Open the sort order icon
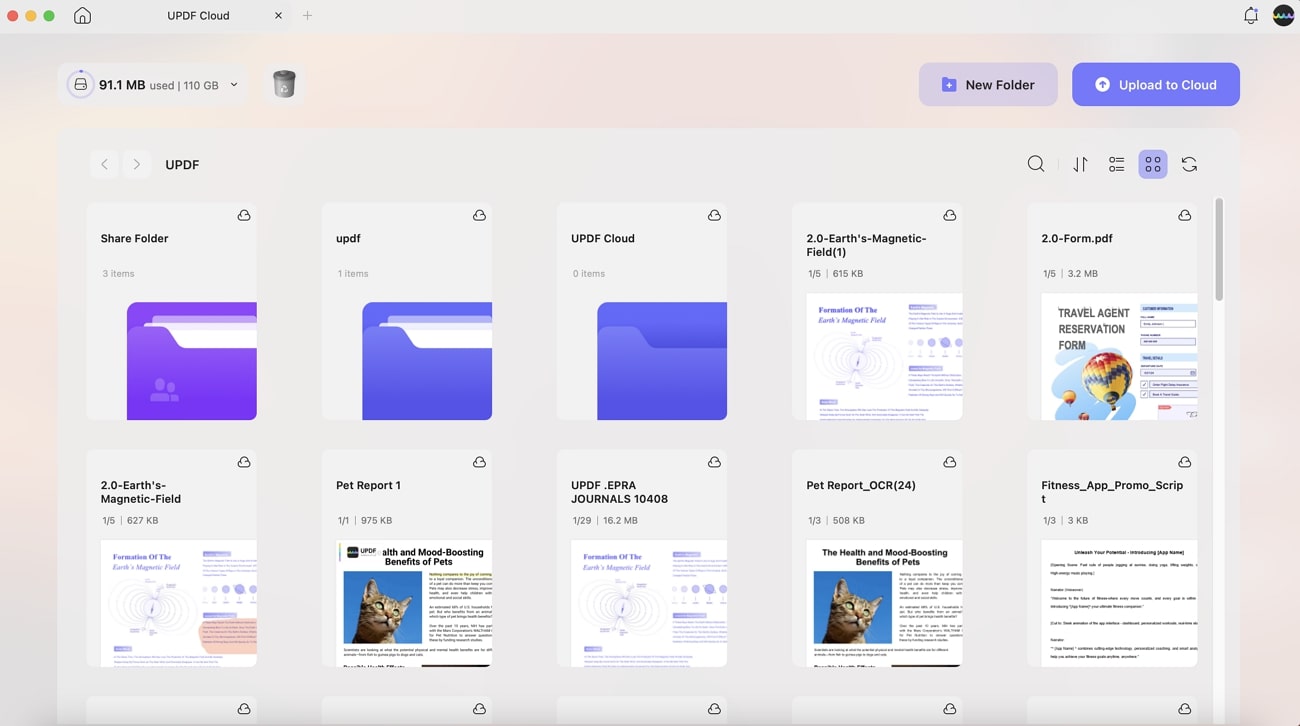Image resolution: width=1300 pixels, height=726 pixels. [1080, 165]
